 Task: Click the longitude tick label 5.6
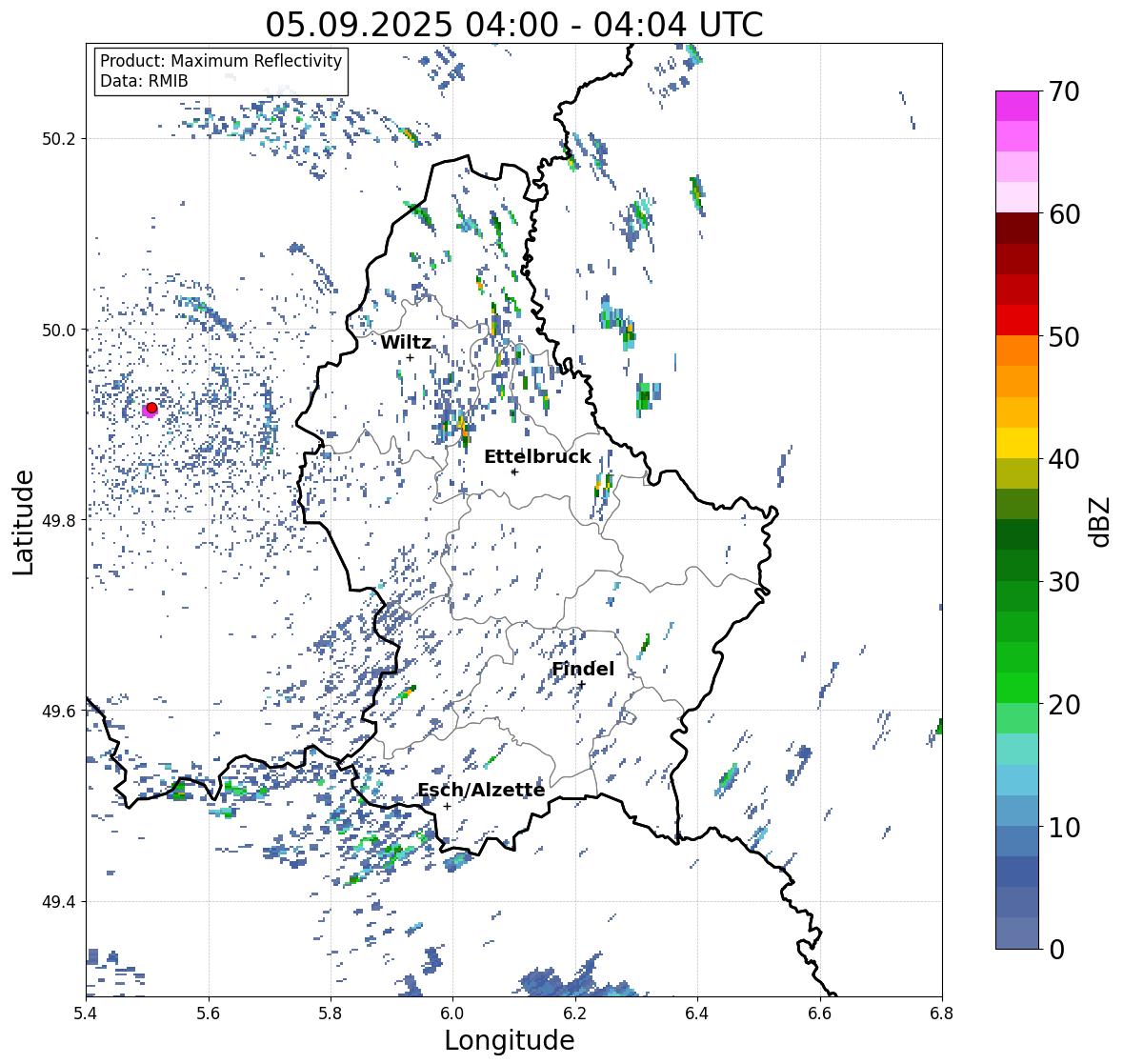coord(209,1014)
